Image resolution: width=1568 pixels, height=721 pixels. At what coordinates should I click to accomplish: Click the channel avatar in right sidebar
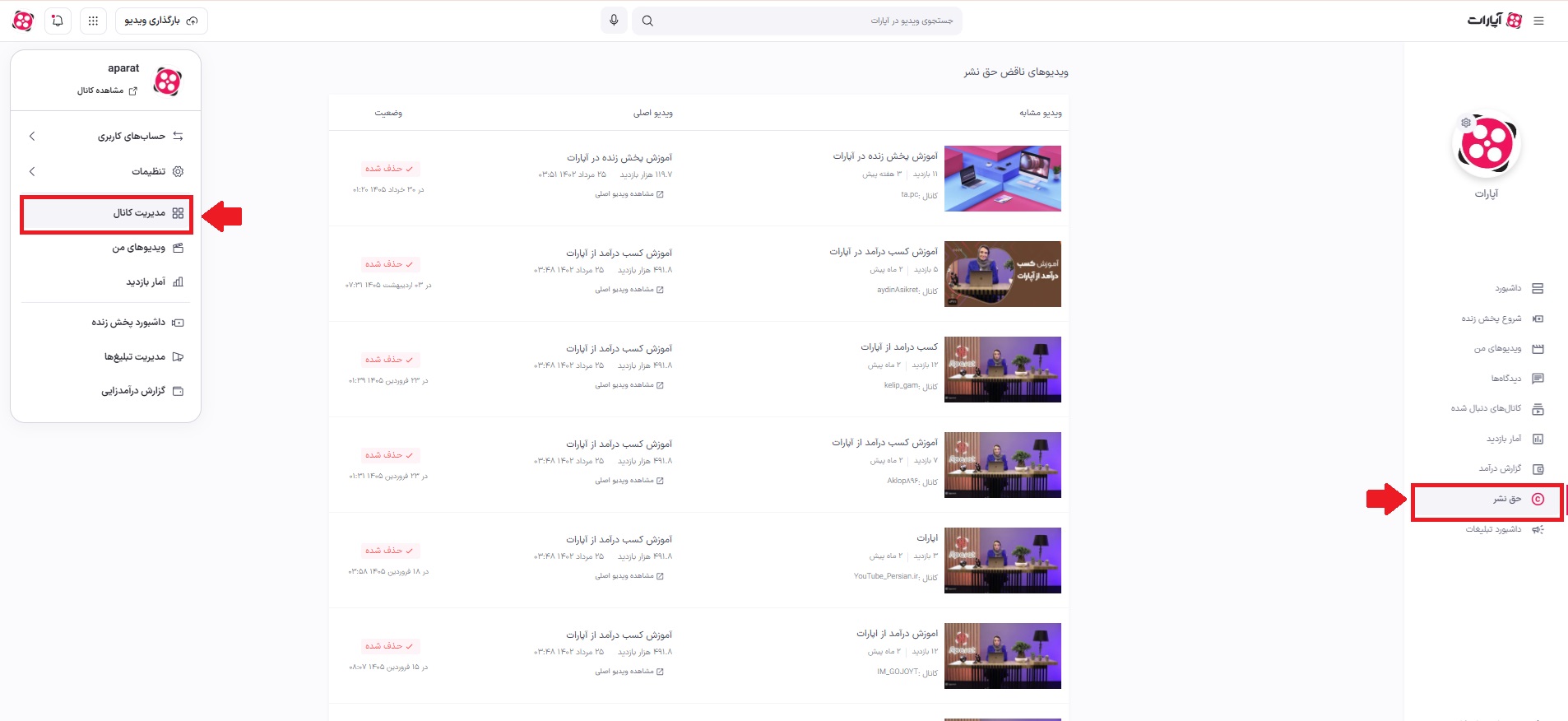(x=1486, y=145)
